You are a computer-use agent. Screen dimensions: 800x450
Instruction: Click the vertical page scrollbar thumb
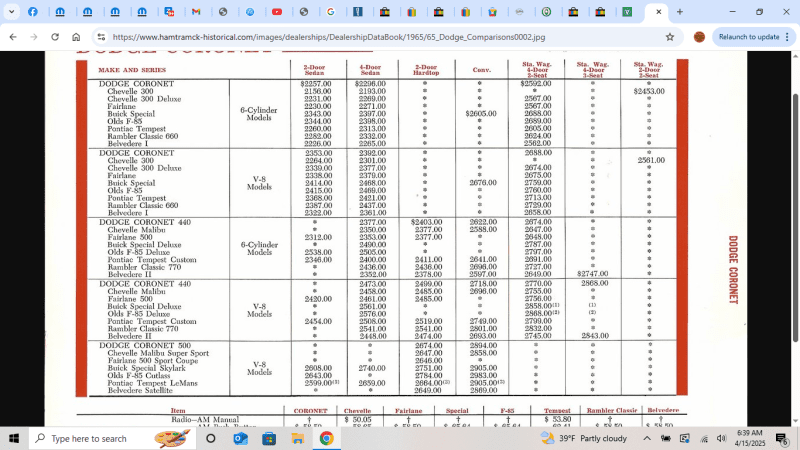(x=795, y=217)
